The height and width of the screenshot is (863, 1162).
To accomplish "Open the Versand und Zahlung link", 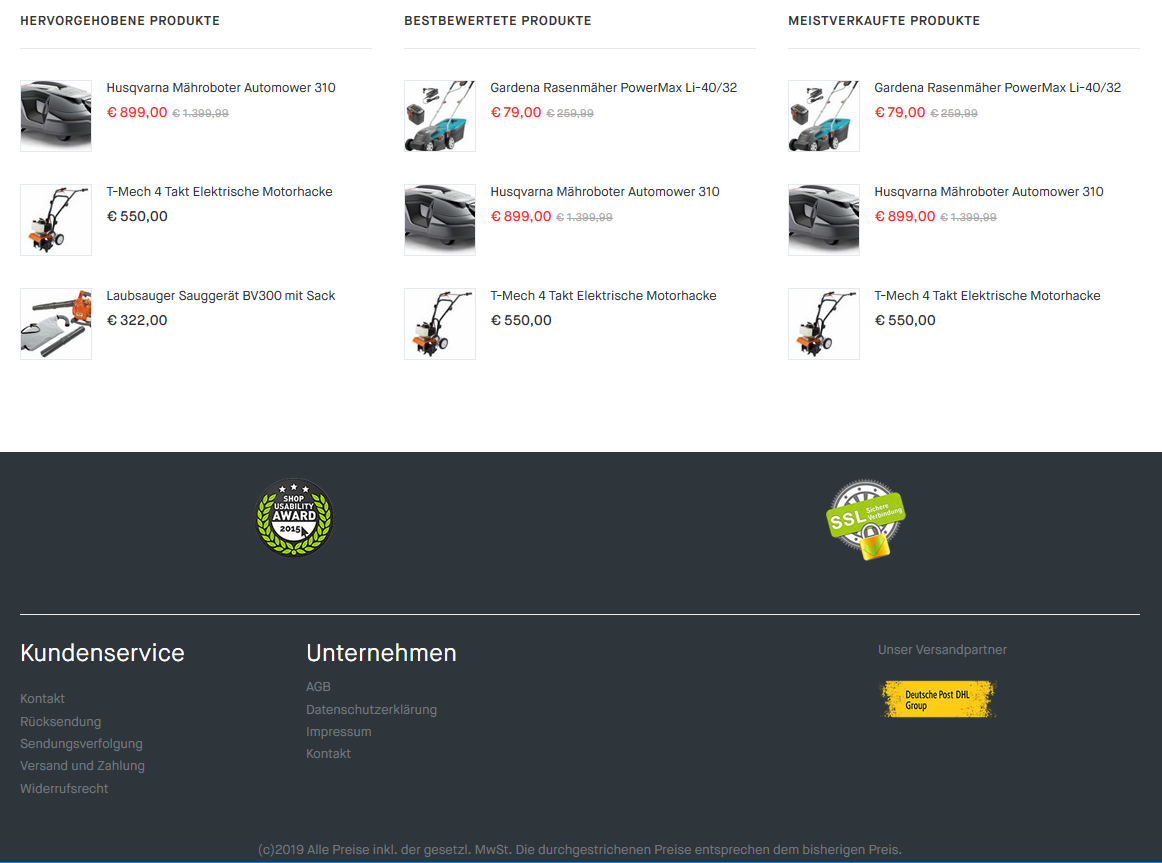I will [82, 766].
